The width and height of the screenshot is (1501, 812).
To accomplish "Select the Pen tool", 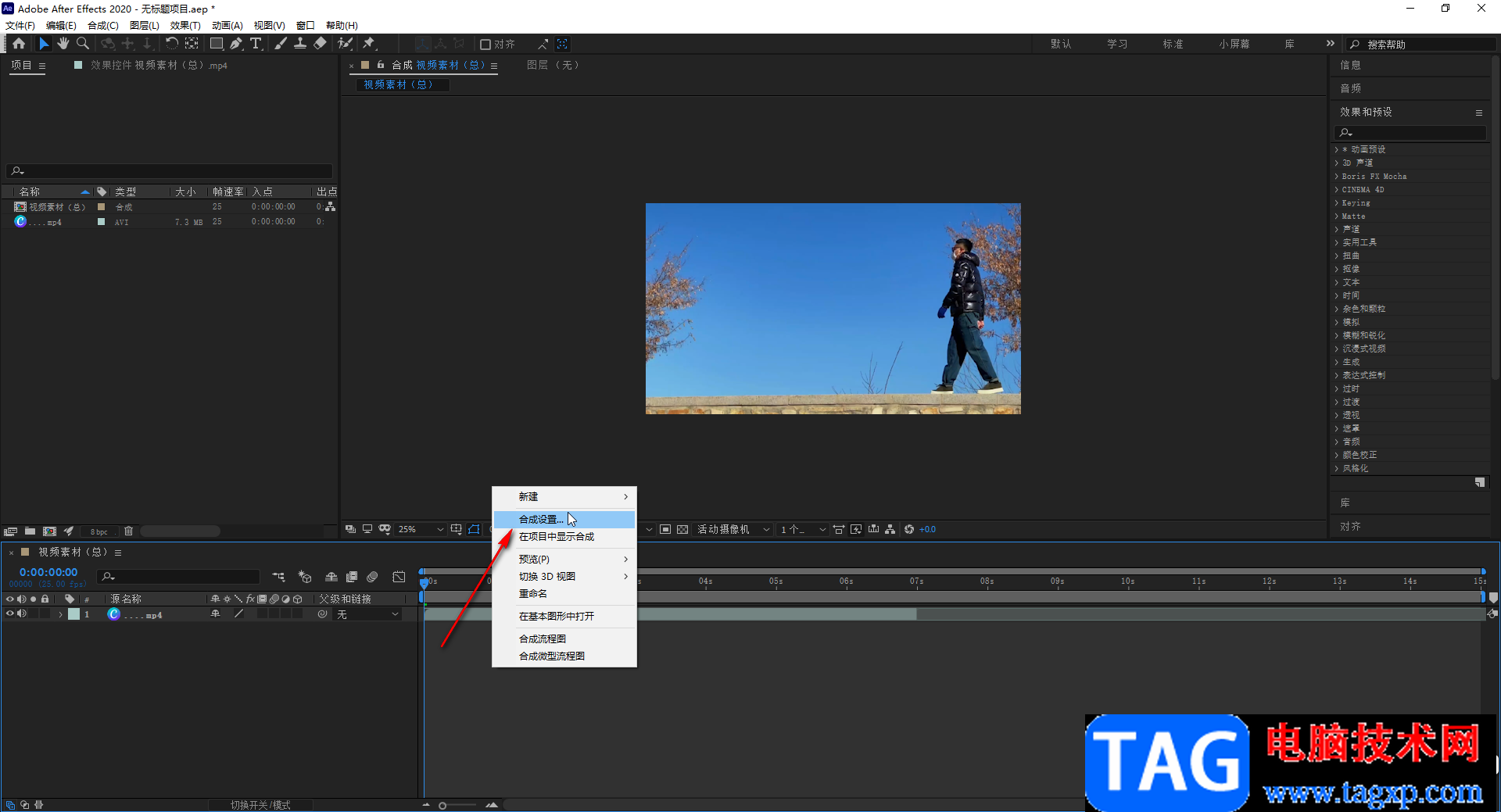I will coord(236,44).
